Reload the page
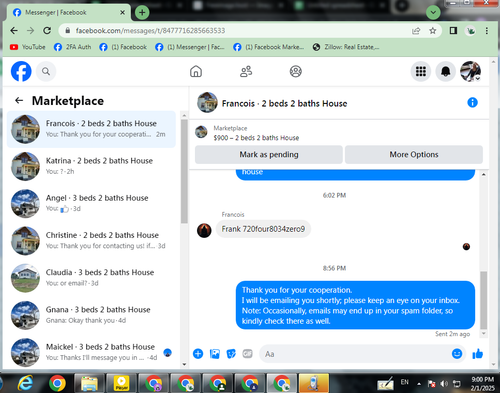The image size is (500, 393). pos(47,31)
